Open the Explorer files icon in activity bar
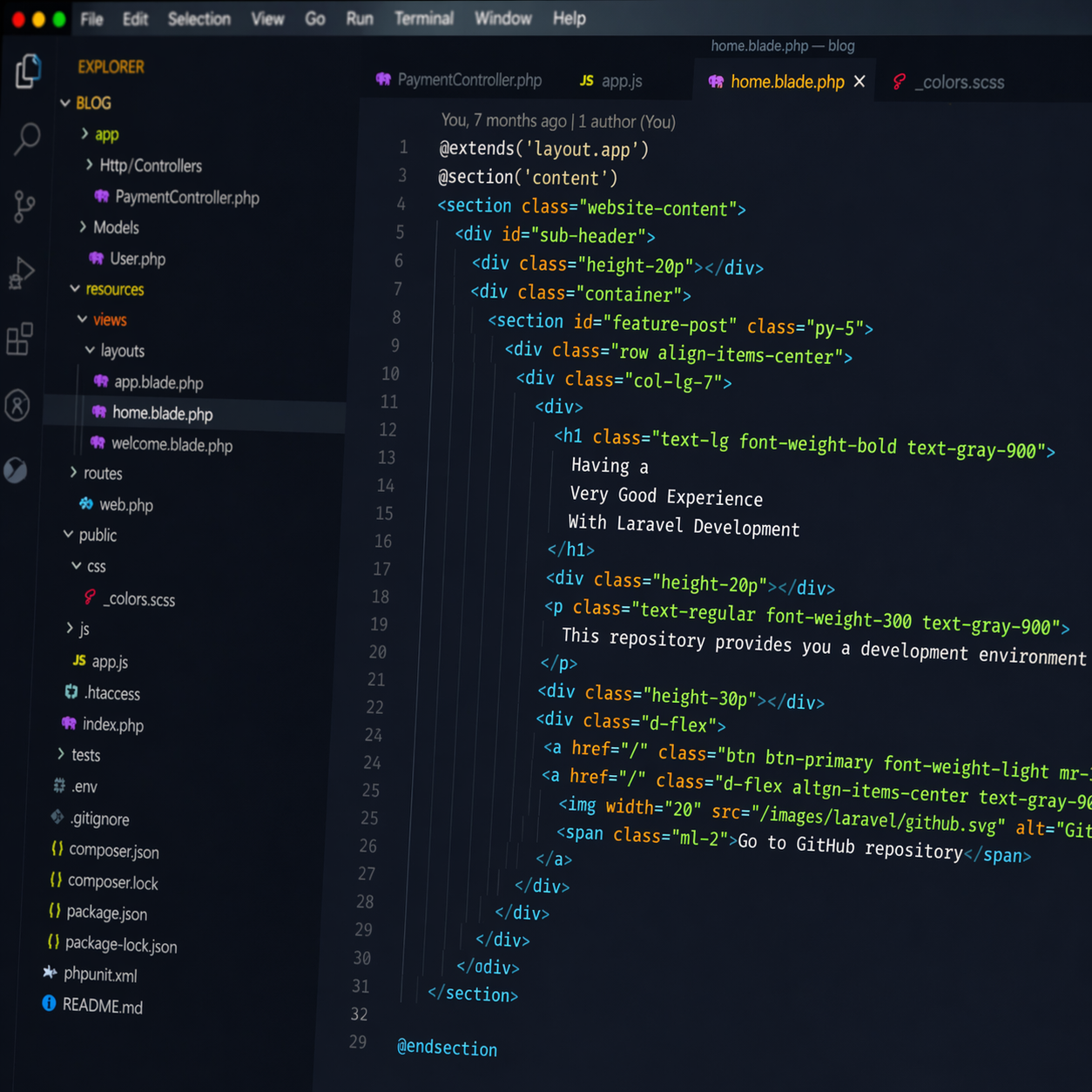The height and width of the screenshot is (1092, 1092). 28,71
